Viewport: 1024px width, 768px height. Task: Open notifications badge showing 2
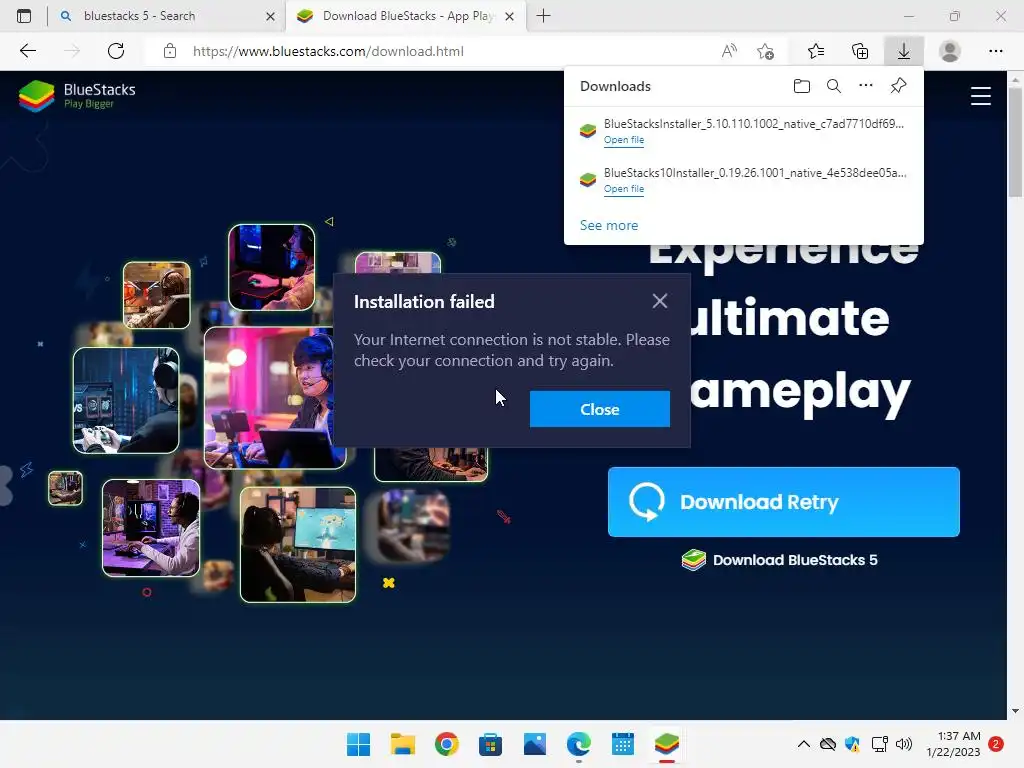click(996, 744)
